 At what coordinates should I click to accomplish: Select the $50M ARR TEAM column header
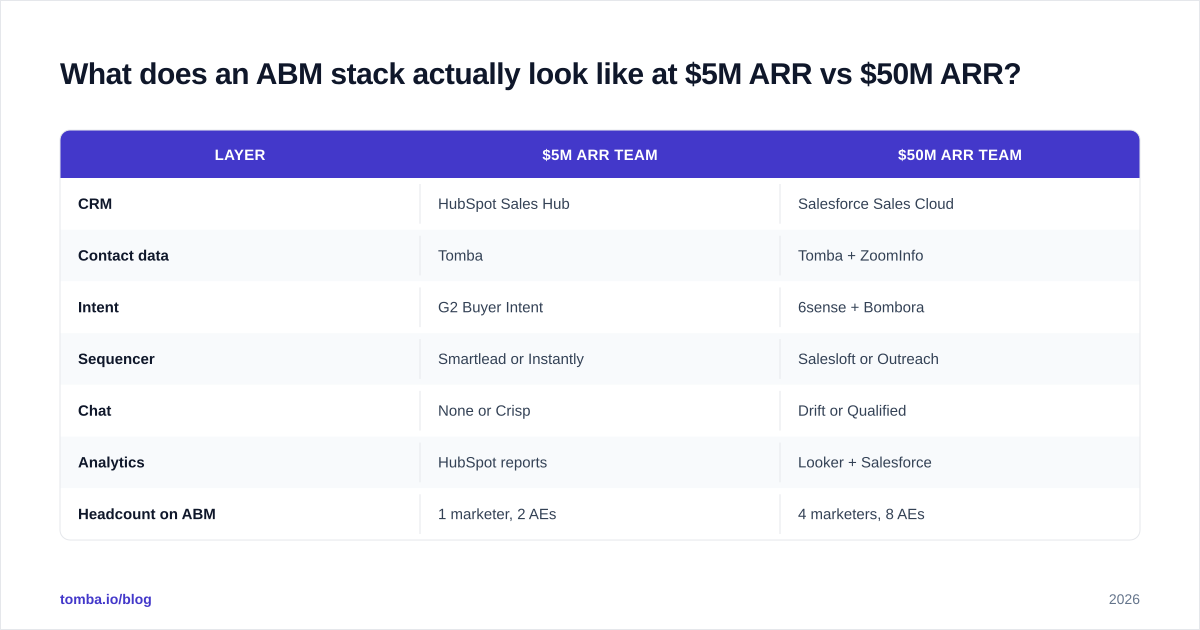pos(960,155)
